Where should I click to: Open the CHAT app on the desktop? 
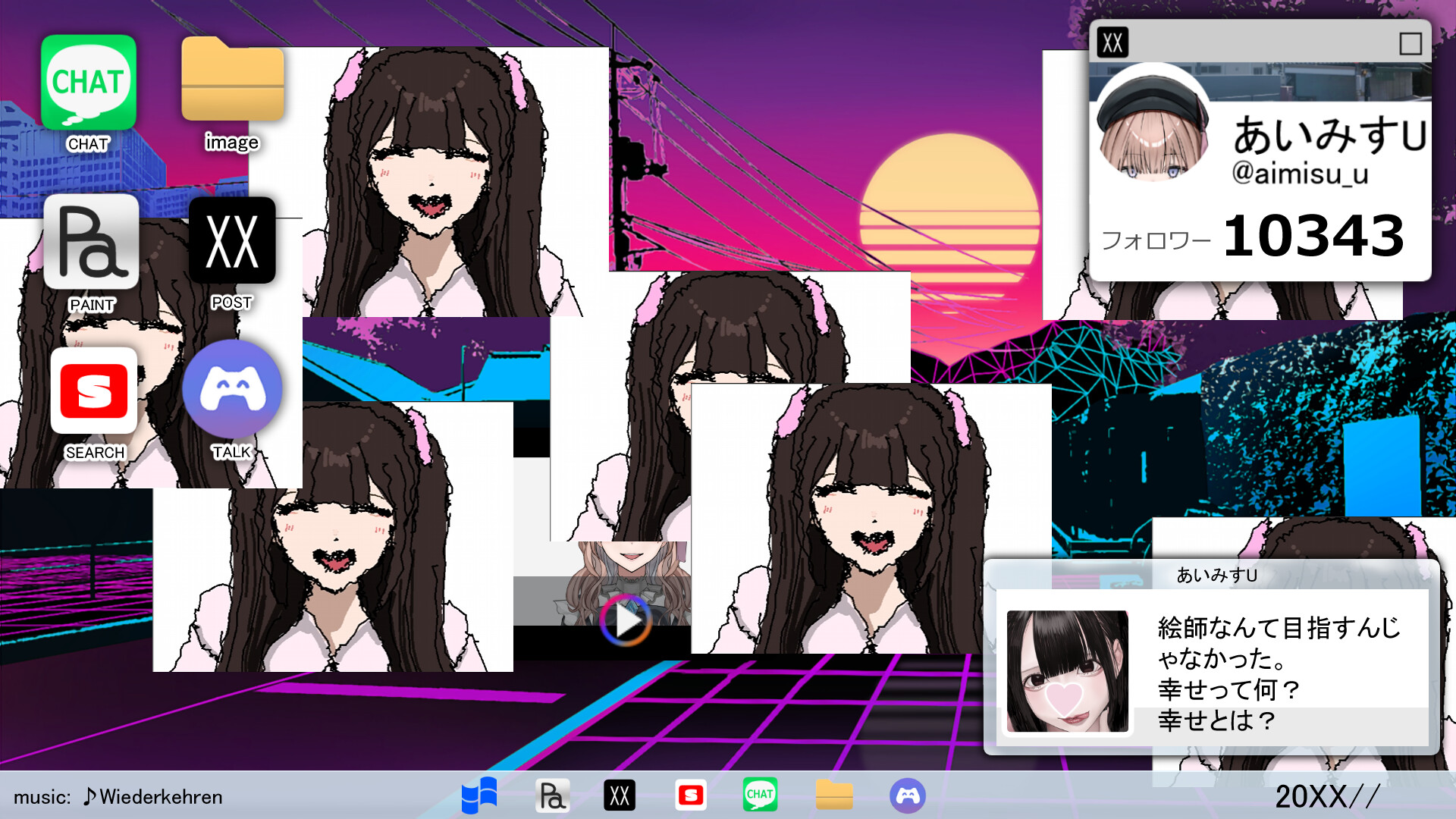point(89,83)
